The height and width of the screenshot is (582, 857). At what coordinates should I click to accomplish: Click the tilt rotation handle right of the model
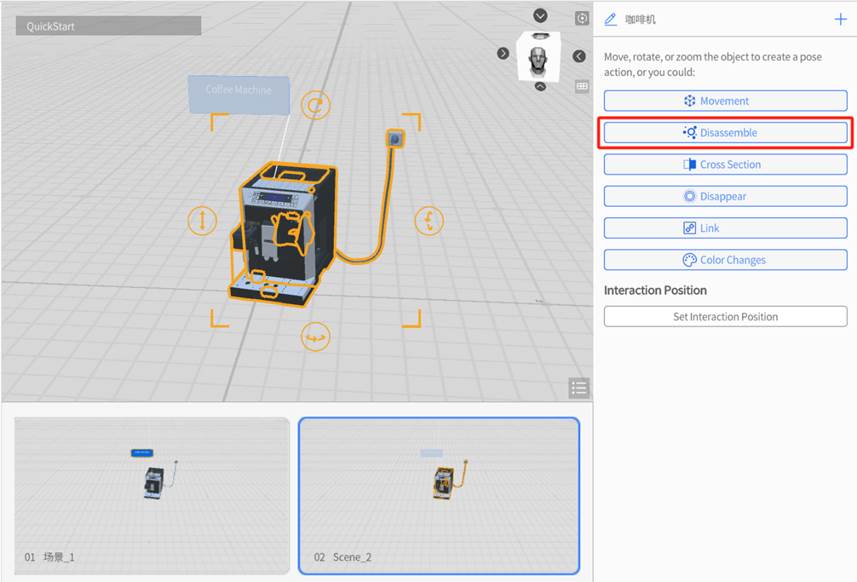429,220
